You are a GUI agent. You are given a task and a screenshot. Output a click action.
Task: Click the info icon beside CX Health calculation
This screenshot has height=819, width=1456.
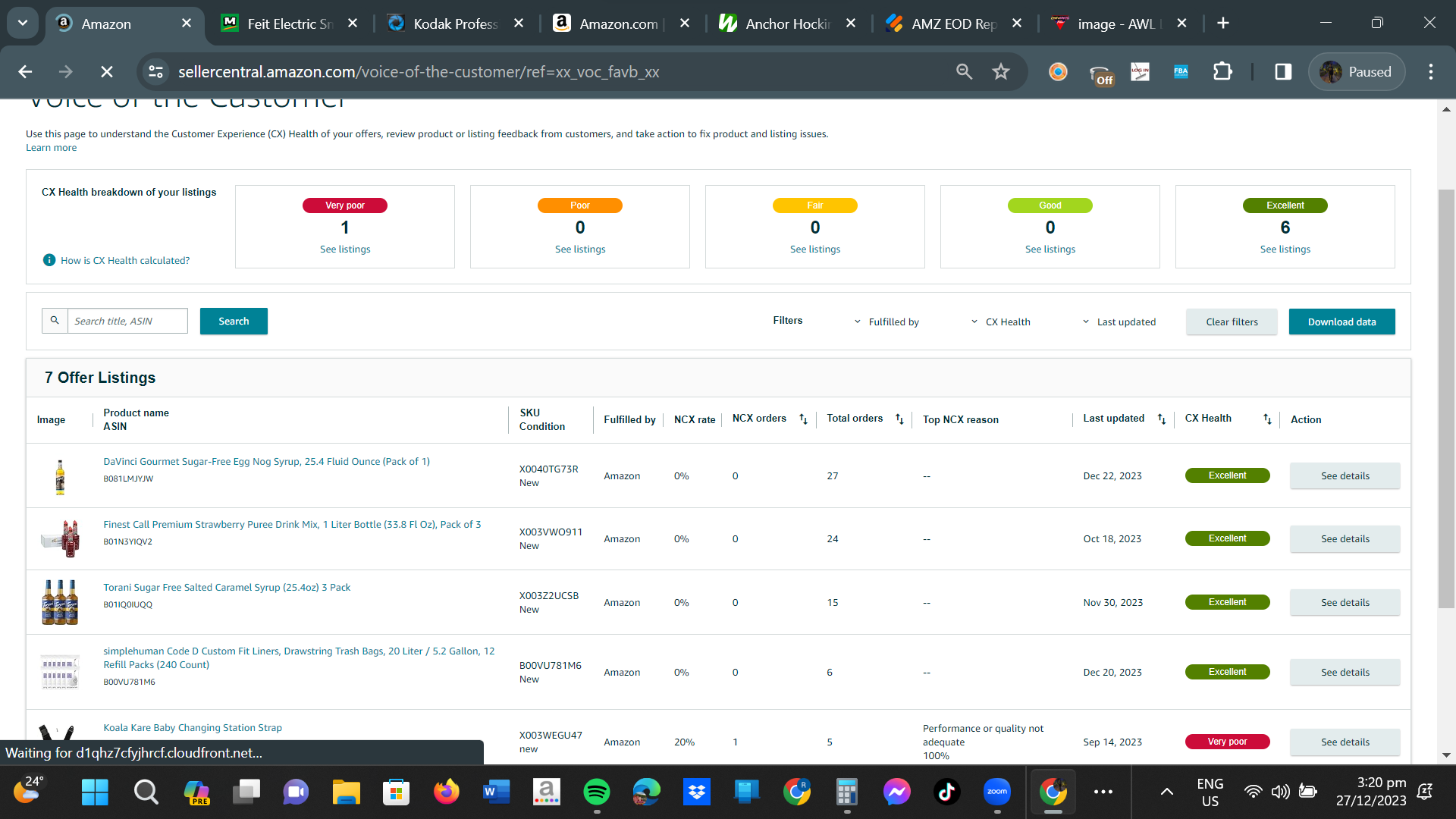(49, 260)
